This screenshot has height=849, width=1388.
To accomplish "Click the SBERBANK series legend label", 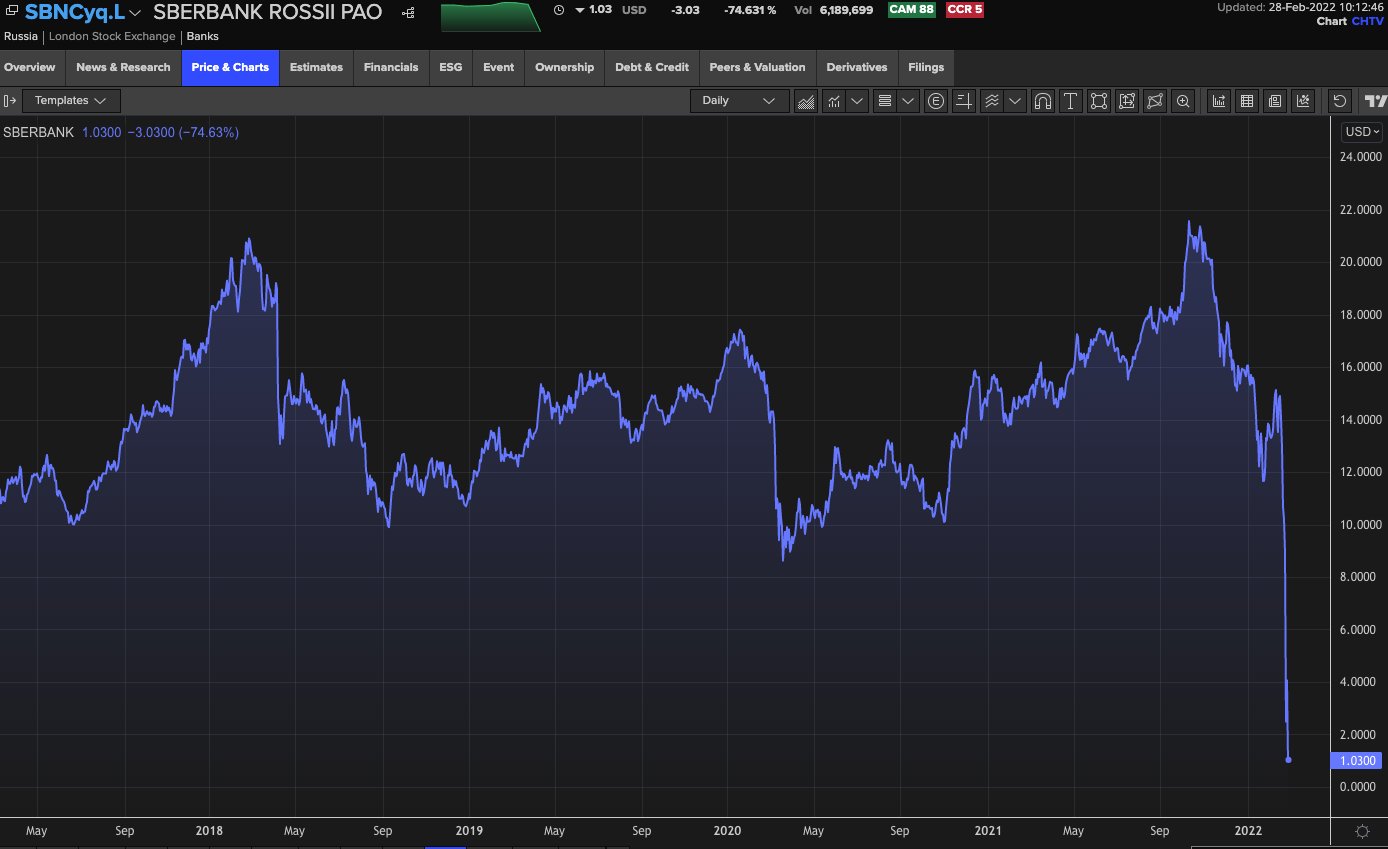I will (38, 132).
